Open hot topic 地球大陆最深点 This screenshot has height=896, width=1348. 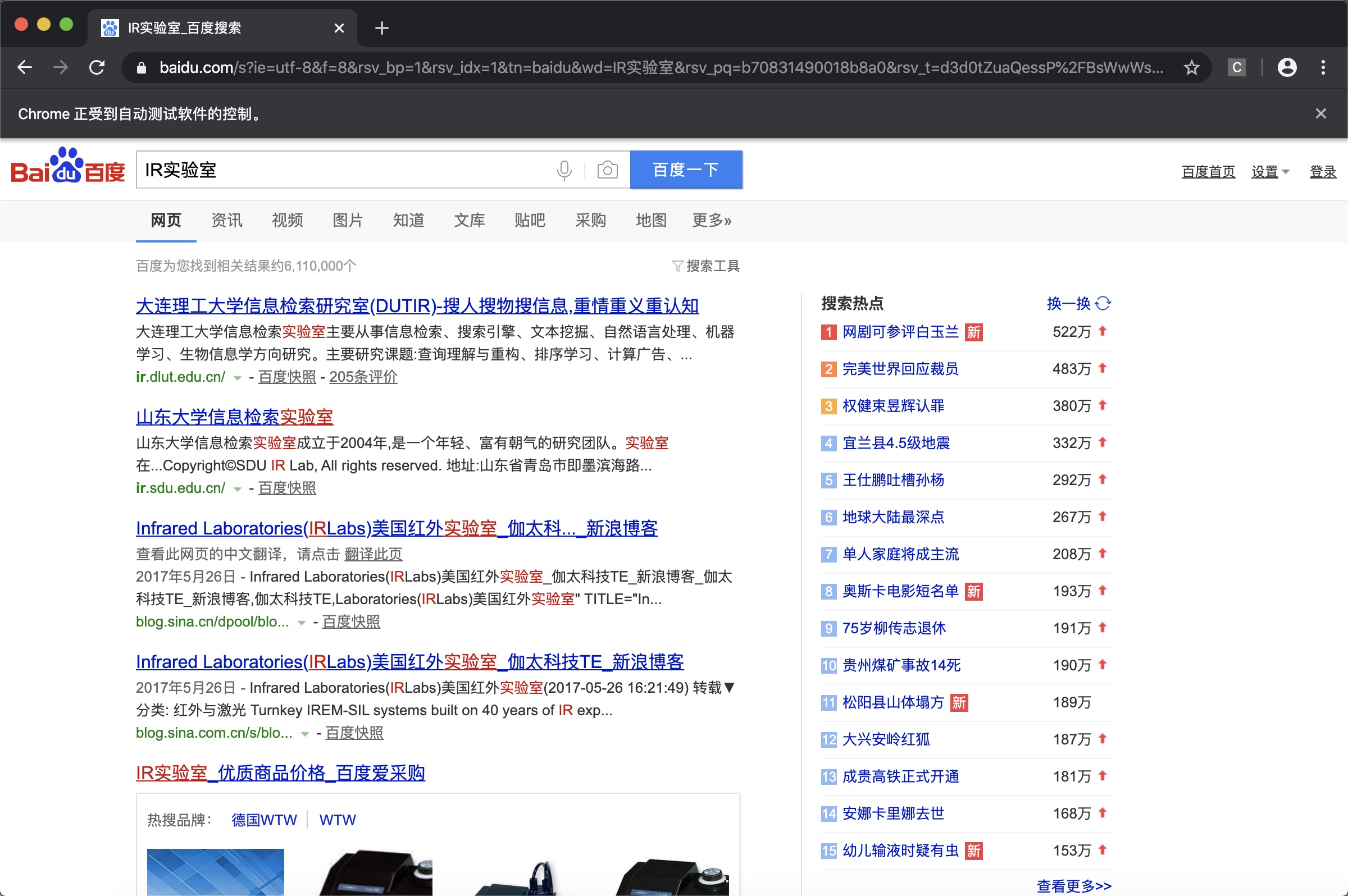click(x=894, y=518)
